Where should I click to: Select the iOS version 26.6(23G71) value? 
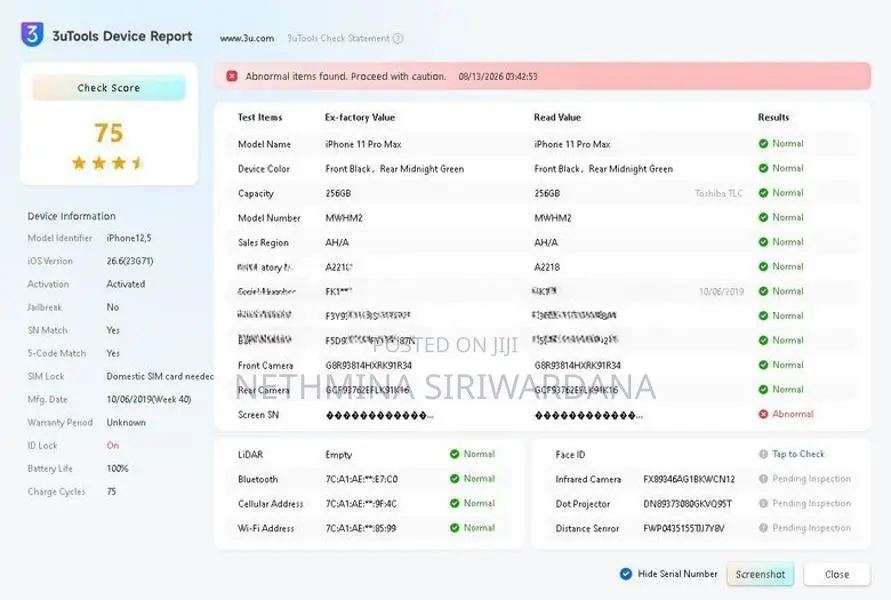[130, 261]
